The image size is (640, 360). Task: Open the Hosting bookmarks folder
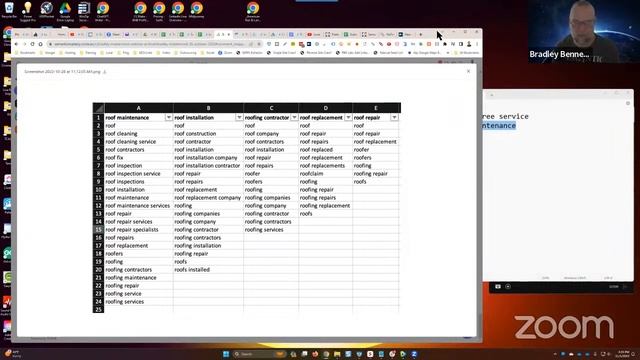click(68, 53)
